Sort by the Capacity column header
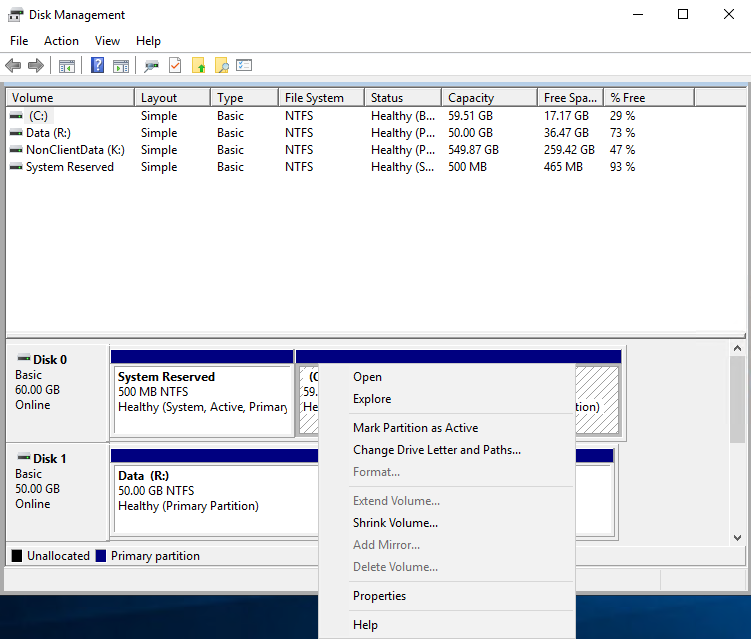751x639 pixels. tap(489, 98)
